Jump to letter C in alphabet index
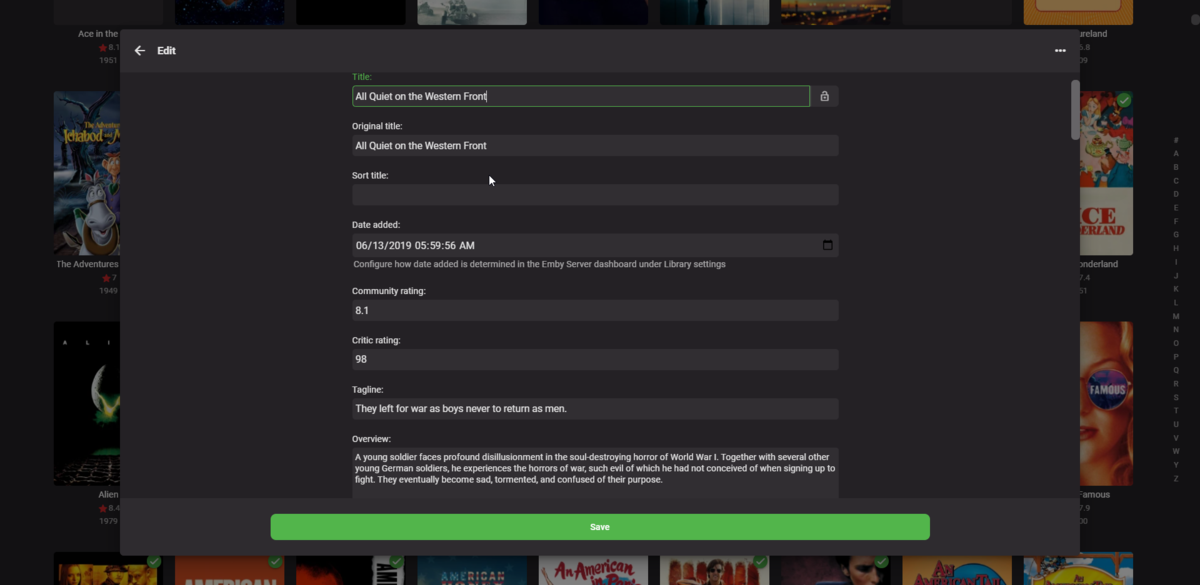This screenshot has width=1200, height=585. click(x=1176, y=180)
